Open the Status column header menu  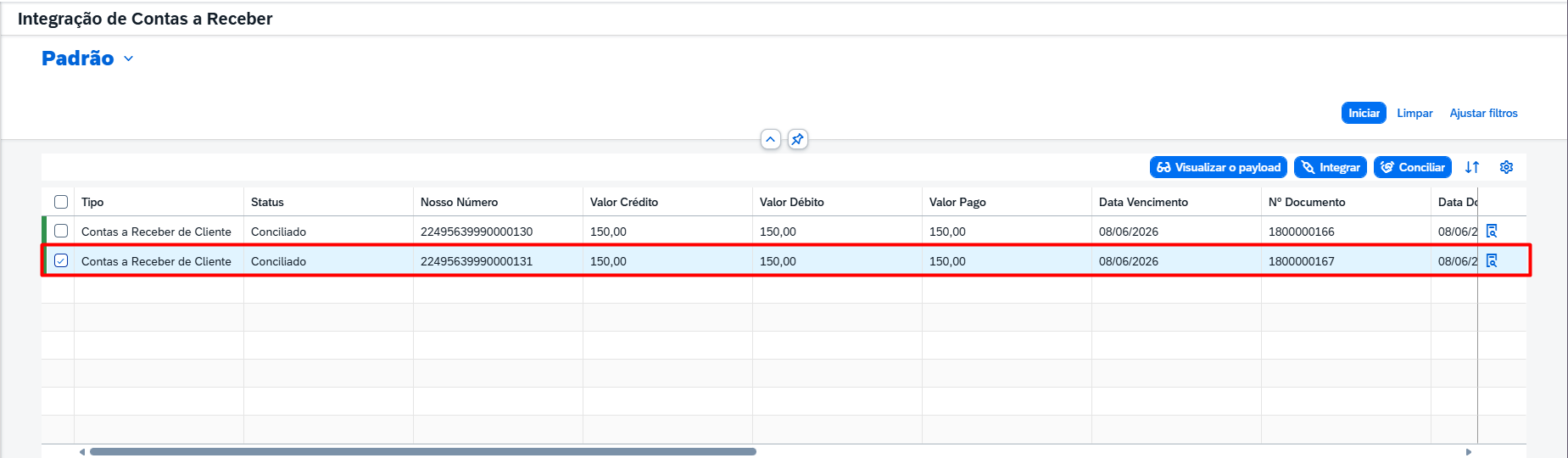tap(328, 202)
